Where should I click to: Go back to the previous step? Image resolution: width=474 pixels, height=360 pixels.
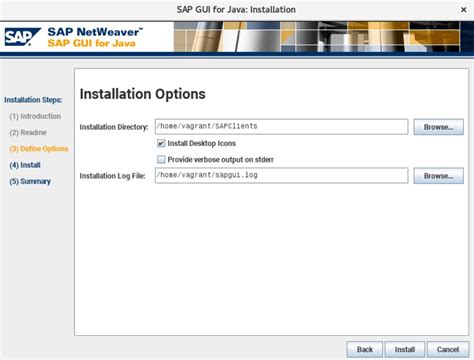pos(365,349)
